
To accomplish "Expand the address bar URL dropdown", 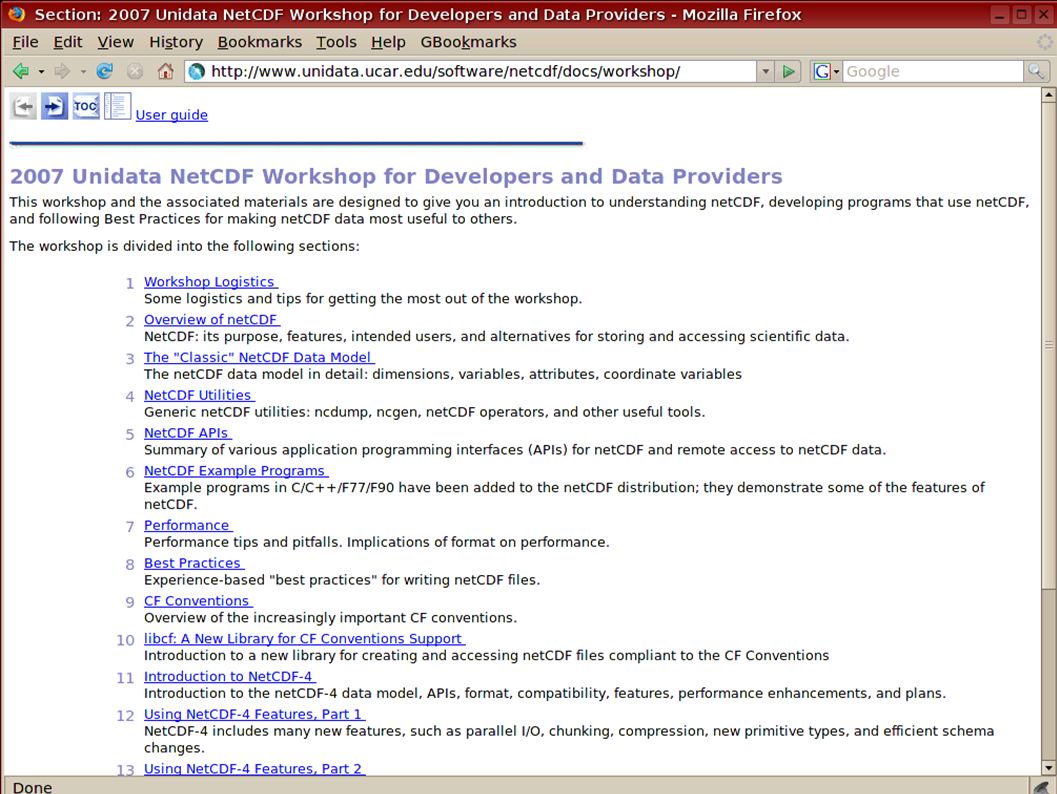I will [x=765, y=71].
